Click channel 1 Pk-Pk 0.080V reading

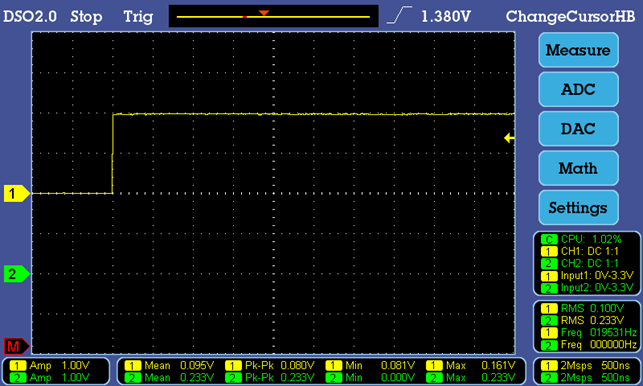coord(270,365)
